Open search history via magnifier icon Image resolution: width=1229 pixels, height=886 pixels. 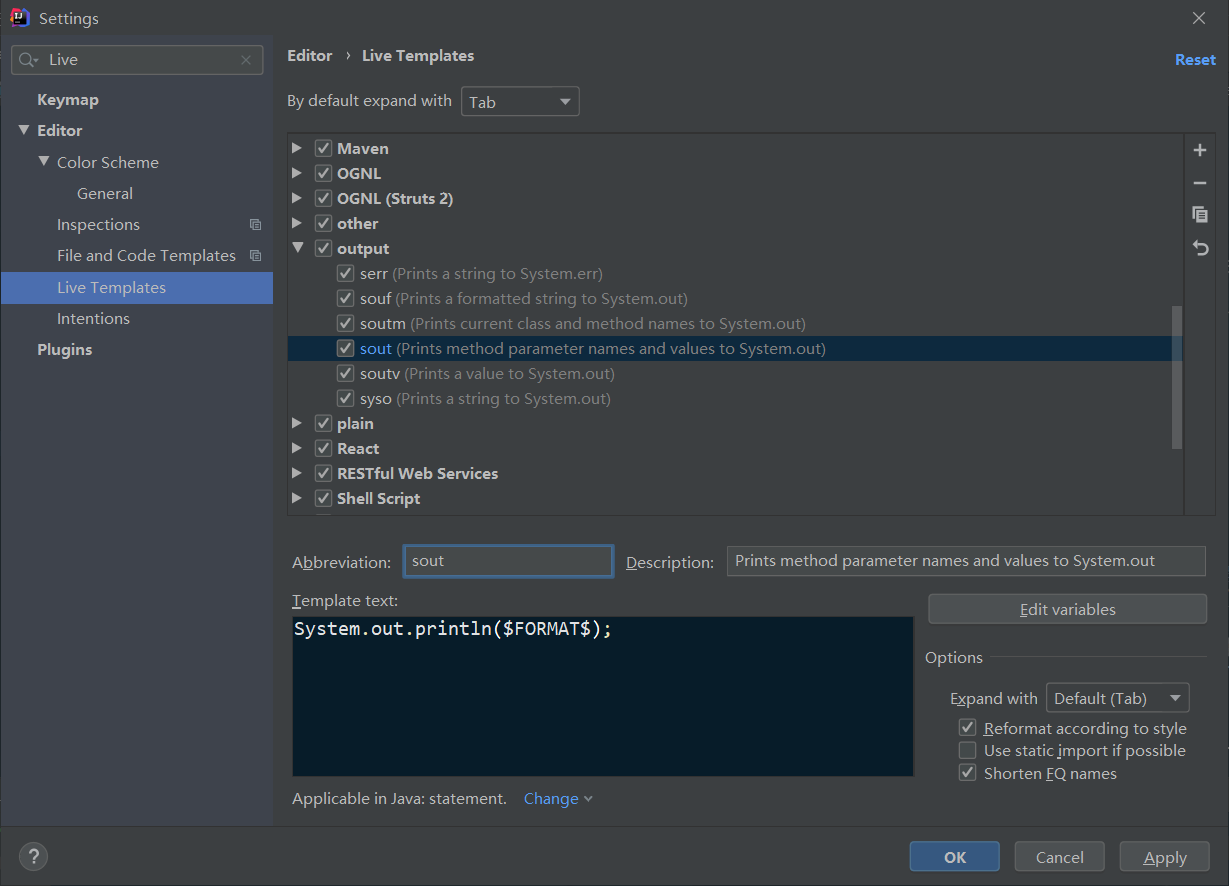(x=28, y=60)
